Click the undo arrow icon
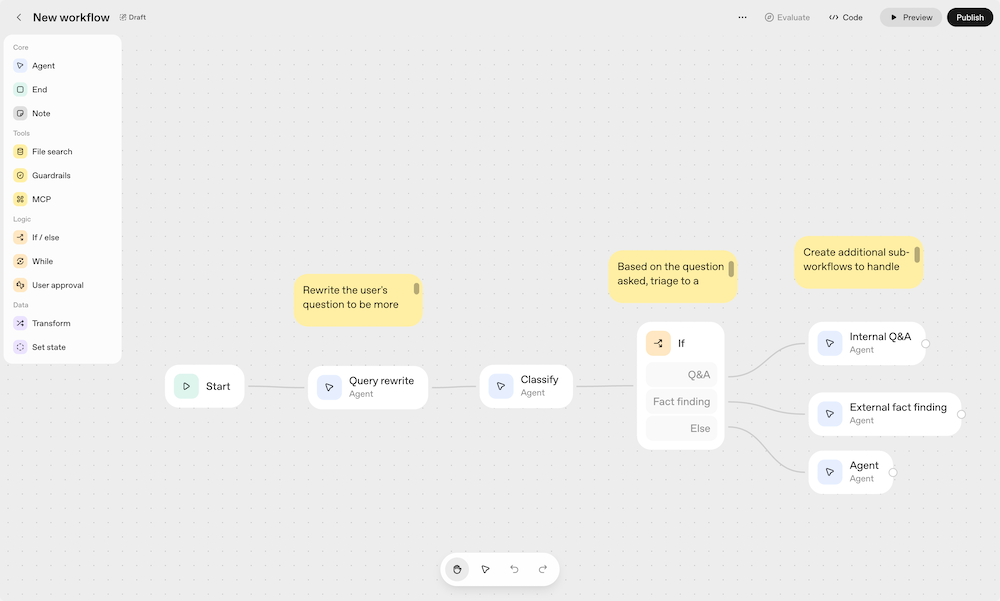1000x601 pixels. [x=514, y=569]
